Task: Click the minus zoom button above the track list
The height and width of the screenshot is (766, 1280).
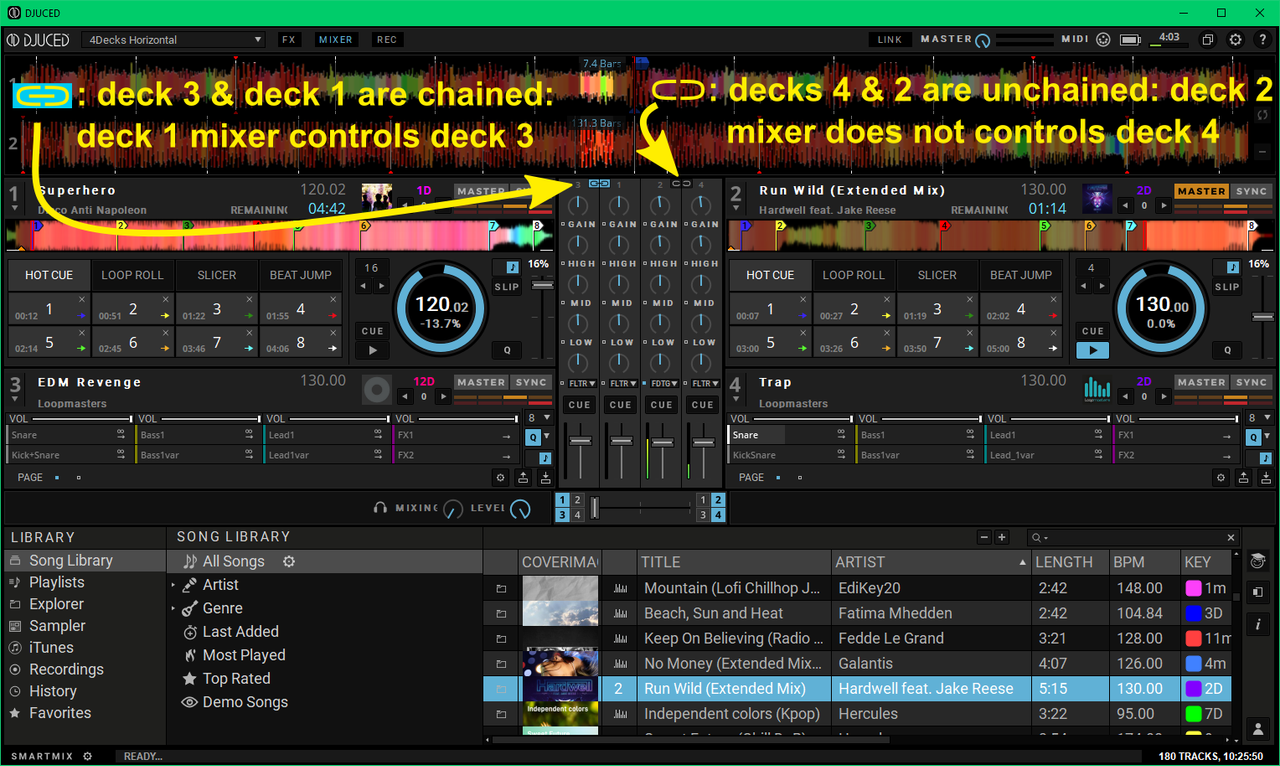Action: tap(984, 538)
